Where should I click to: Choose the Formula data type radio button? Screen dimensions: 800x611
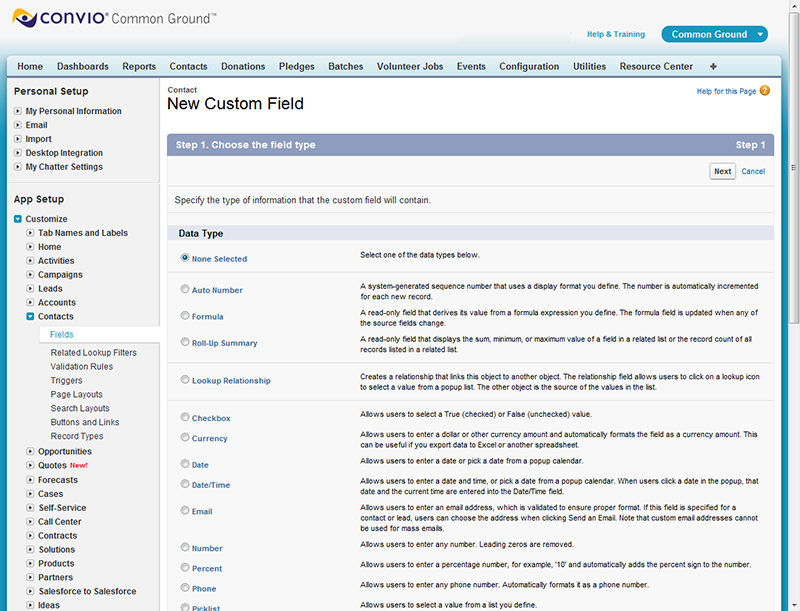tap(185, 316)
